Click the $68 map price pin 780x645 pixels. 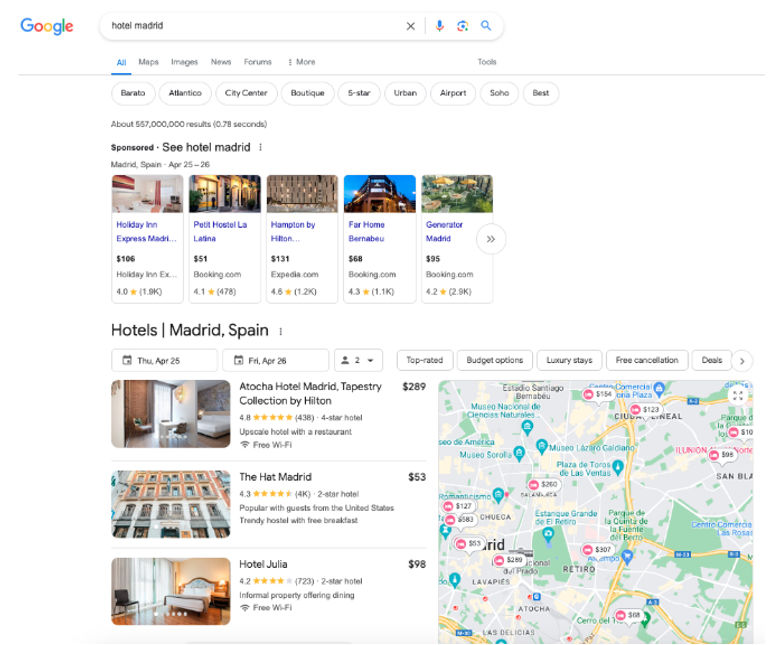pyautogui.click(x=627, y=615)
